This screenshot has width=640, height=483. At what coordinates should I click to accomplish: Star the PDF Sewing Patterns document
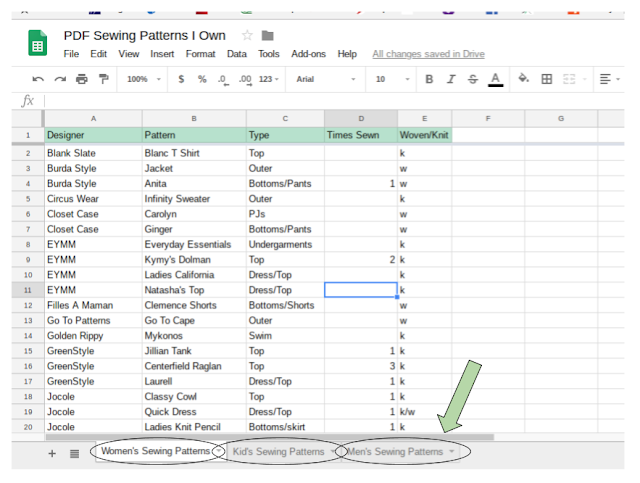pos(247,36)
